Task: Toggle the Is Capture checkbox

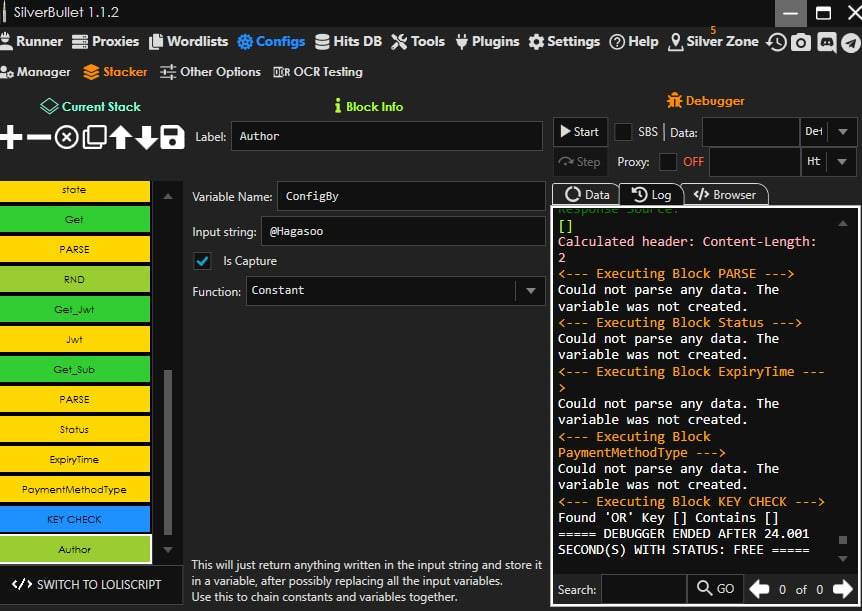Action: (203, 261)
